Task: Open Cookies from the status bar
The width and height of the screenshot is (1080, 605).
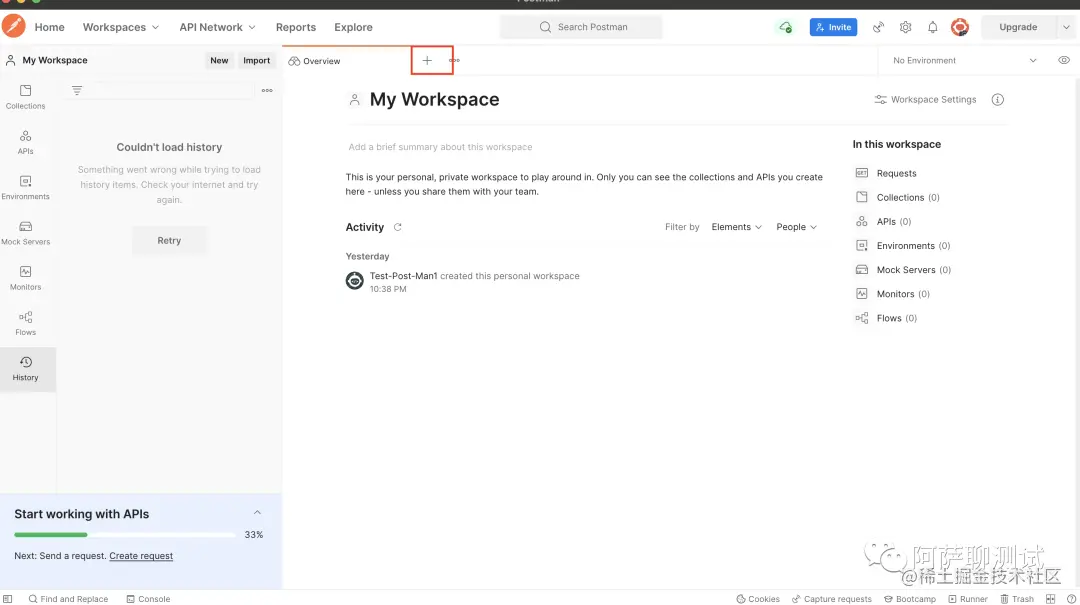Action: [758, 599]
